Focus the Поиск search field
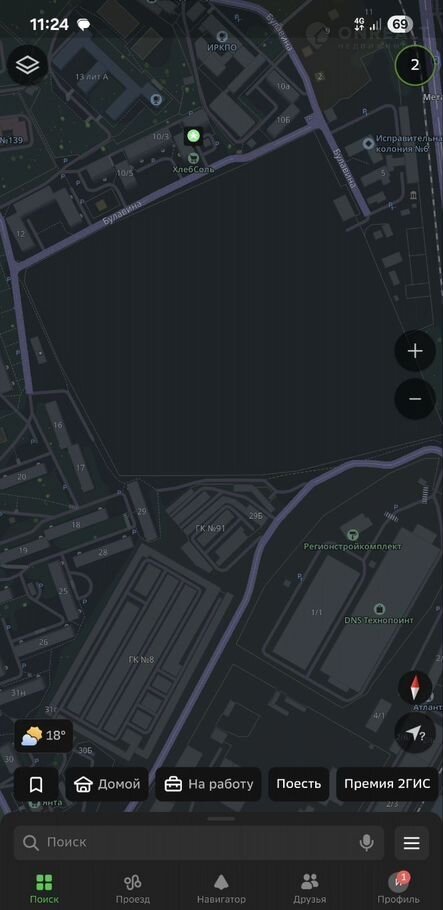Image resolution: width=443 pixels, height=910 pixels. [x=199, y=843]
